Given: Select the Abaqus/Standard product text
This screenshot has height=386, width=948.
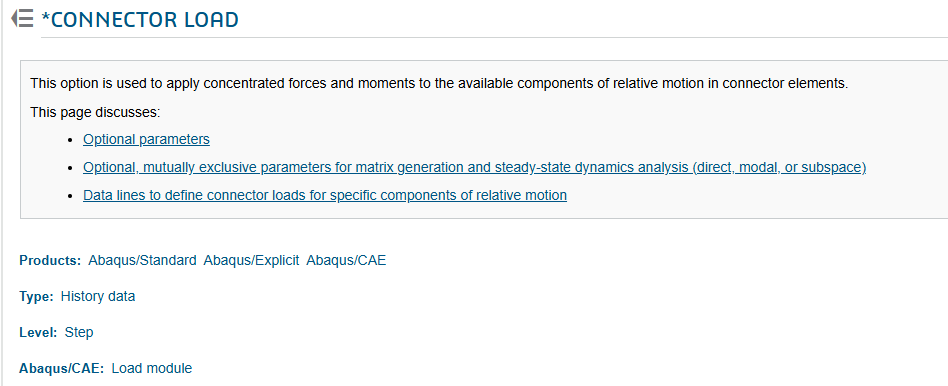Looking at the screenshot, I should pyautogui.click(x=142, y=260).
